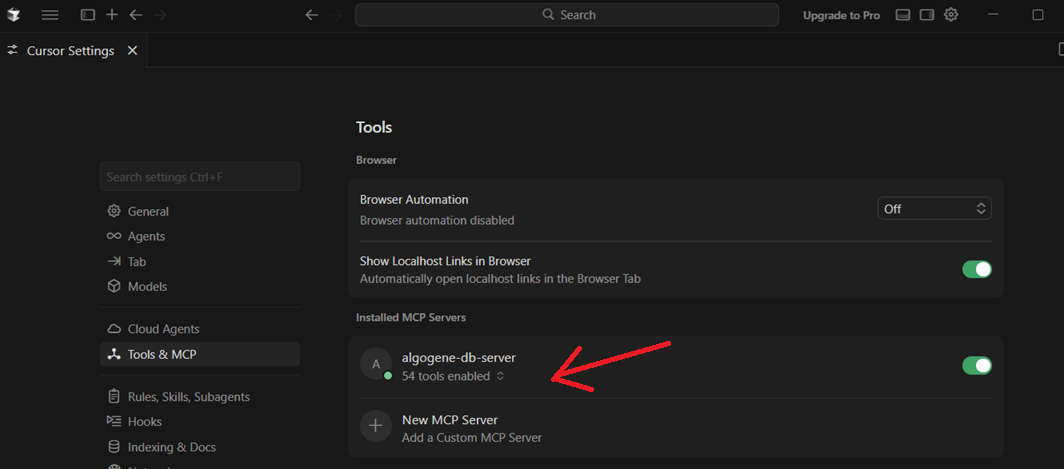
Task: Open Rules, Skills, Subagents settings
Action: pyautogui.click(x=188, y=397)
